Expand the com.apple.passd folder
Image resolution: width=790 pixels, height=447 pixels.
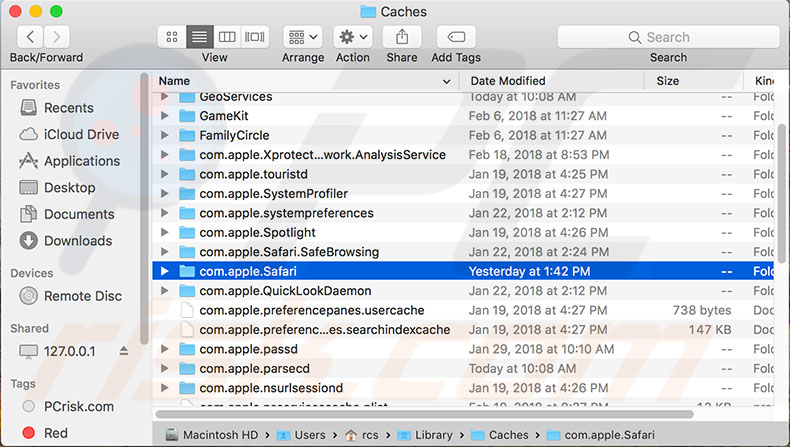[164, 349]
